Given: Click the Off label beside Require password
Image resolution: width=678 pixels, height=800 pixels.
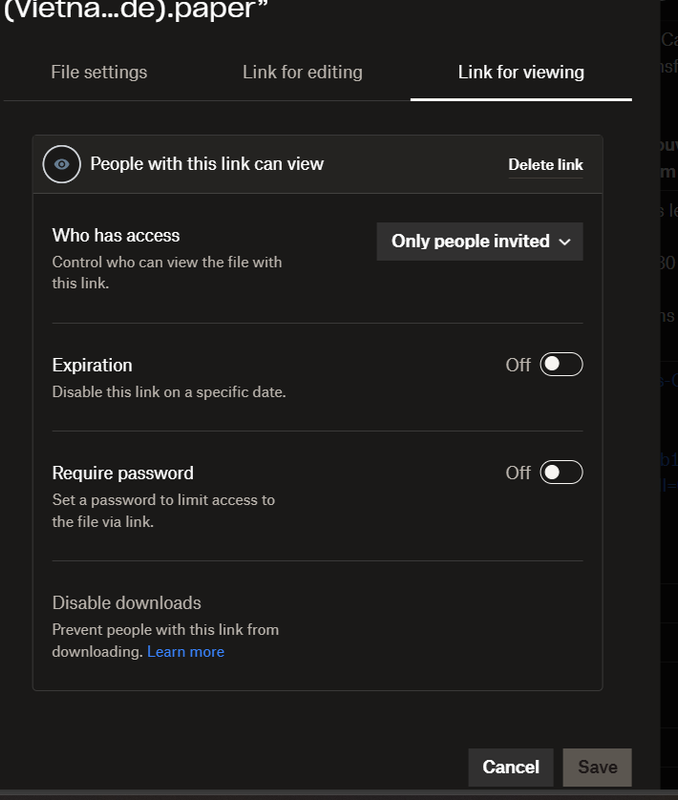Looking at the screenshot, I should 518,473.
